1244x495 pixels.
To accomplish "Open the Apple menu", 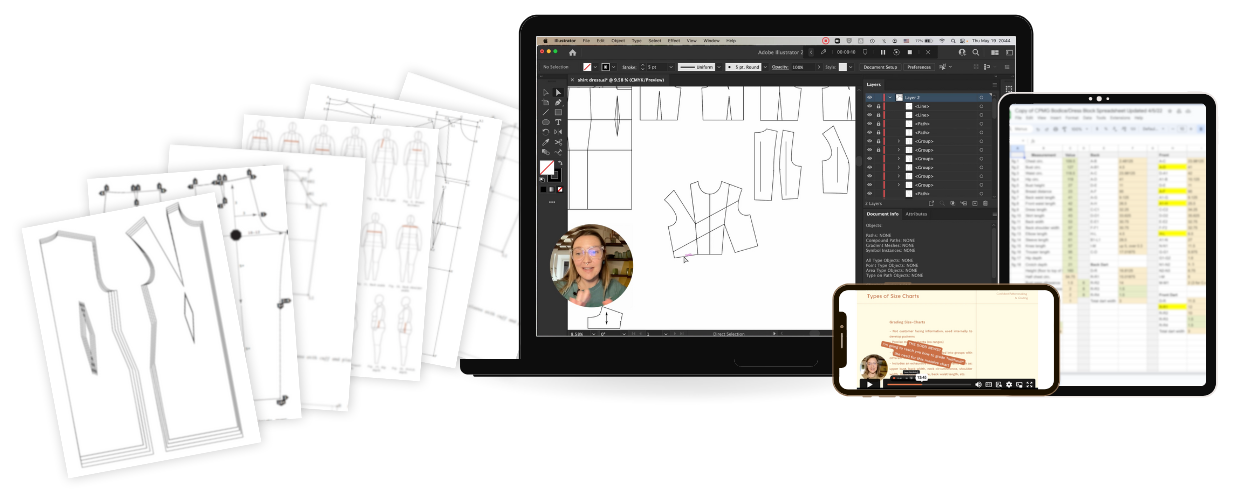I will point(545,41).
